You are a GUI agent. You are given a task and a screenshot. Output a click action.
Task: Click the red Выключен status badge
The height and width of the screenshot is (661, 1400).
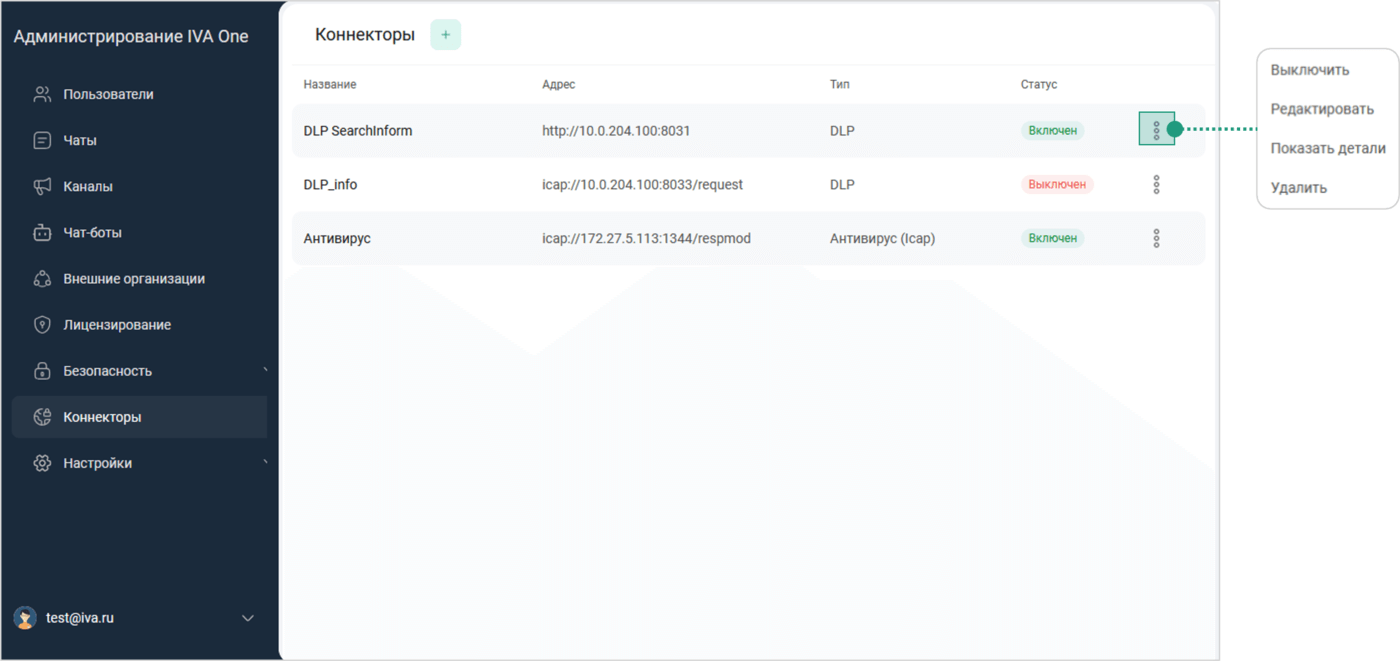[1057, 185]
